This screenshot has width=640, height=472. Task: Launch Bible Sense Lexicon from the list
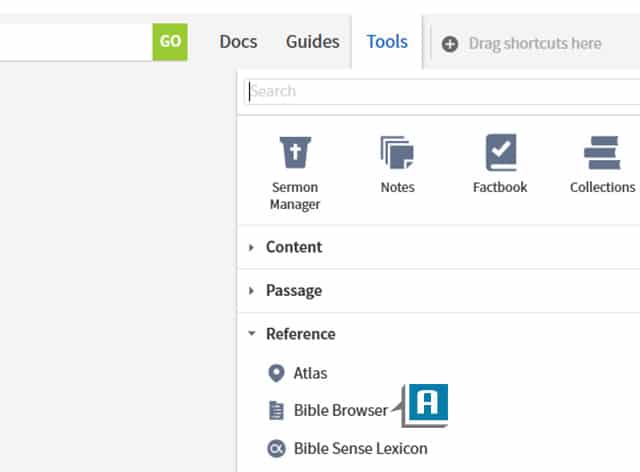click(x=360, y=448)
